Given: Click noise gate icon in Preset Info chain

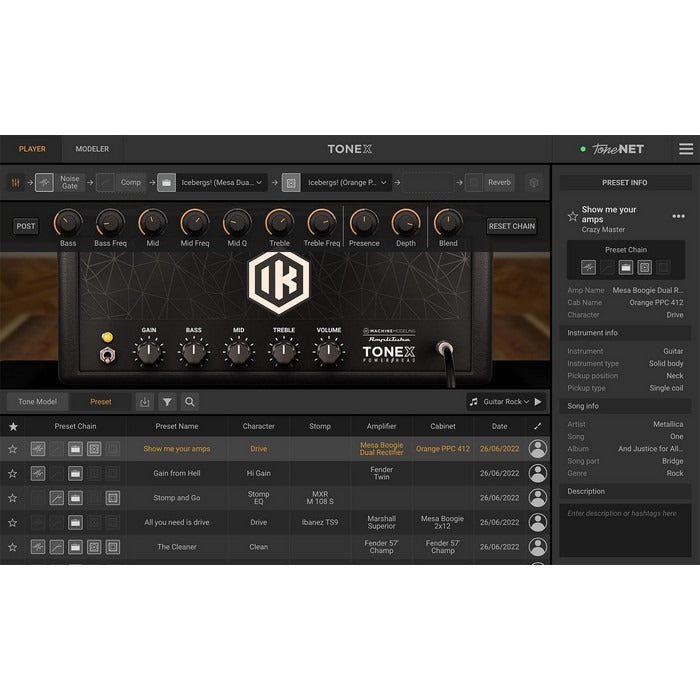Looking at the screenshot, I should pos(588,267).
